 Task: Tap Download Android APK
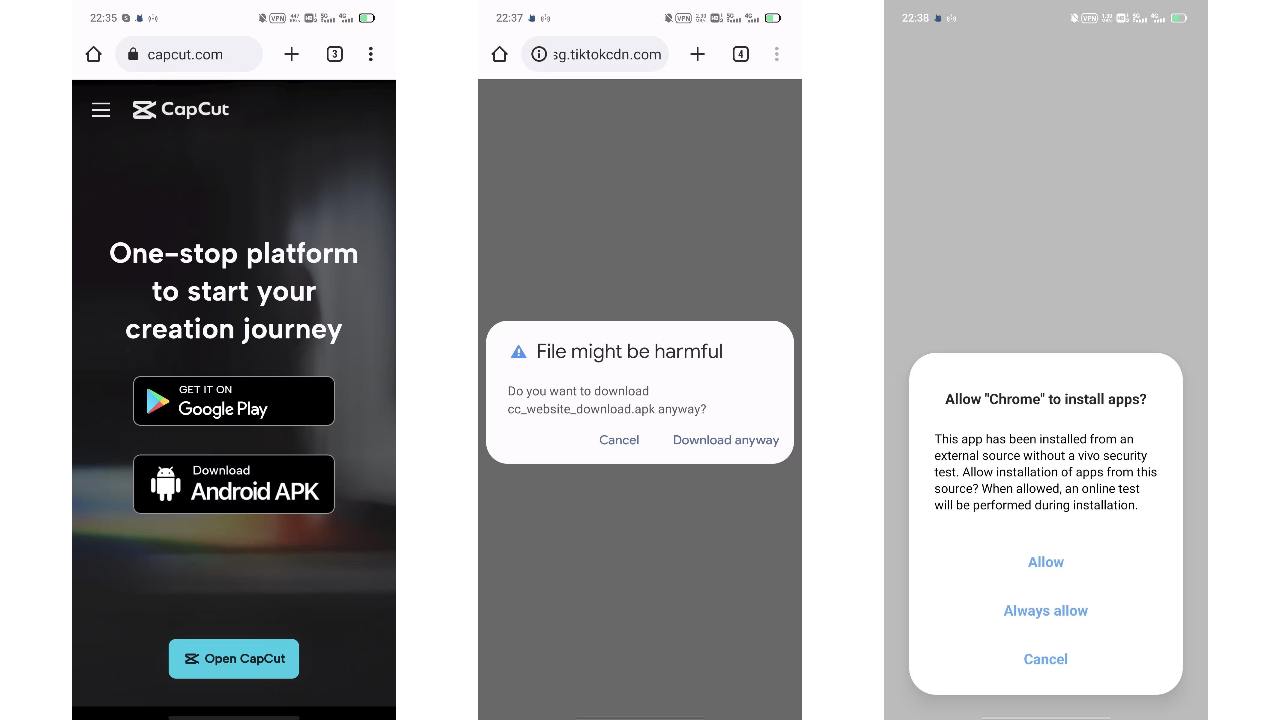click(234, 484)
